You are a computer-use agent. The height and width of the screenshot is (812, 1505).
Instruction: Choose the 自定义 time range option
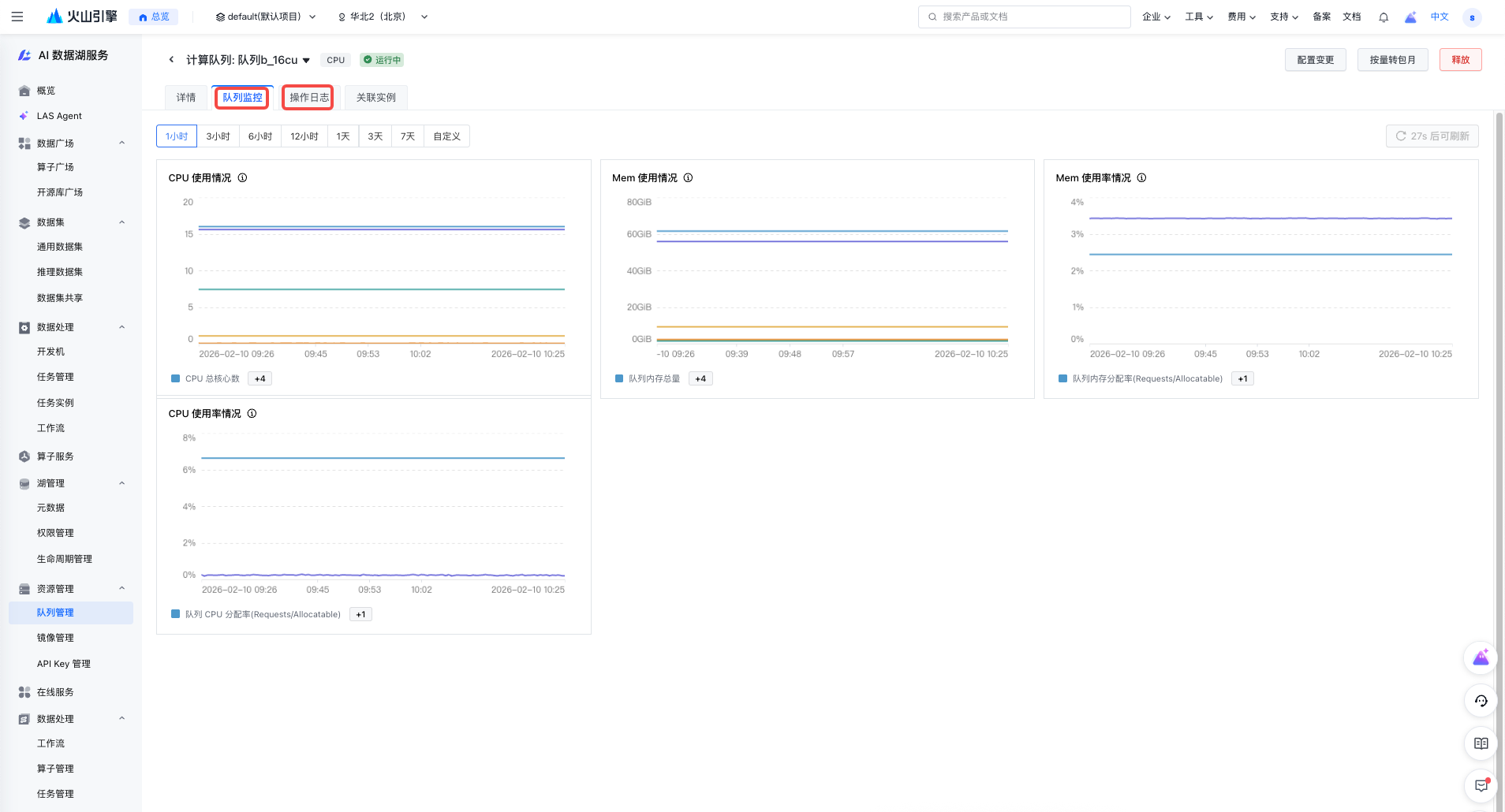point(446,136)
